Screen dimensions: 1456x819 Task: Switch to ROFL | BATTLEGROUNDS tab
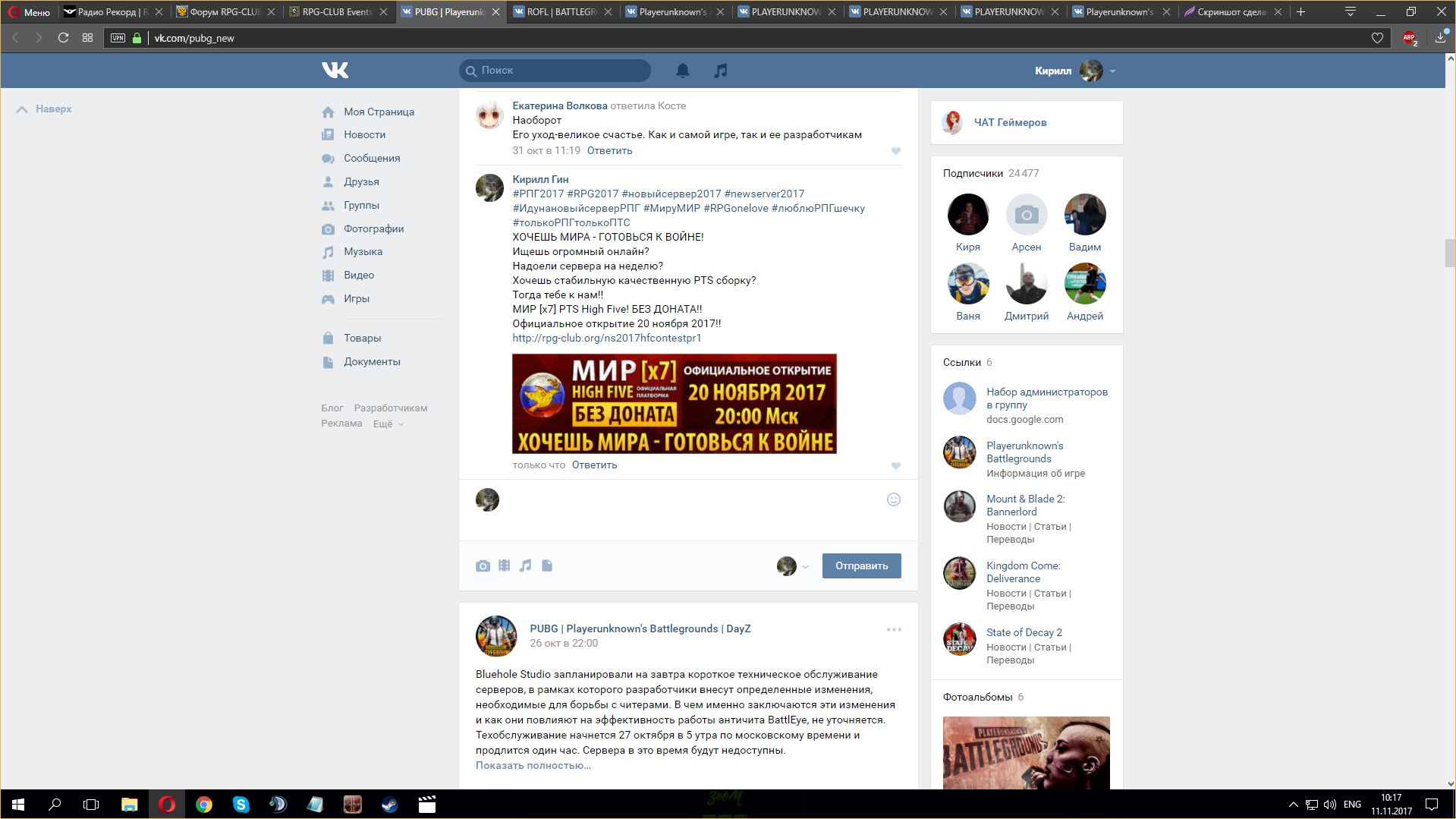pyautogui.click(x=561, y=11)
